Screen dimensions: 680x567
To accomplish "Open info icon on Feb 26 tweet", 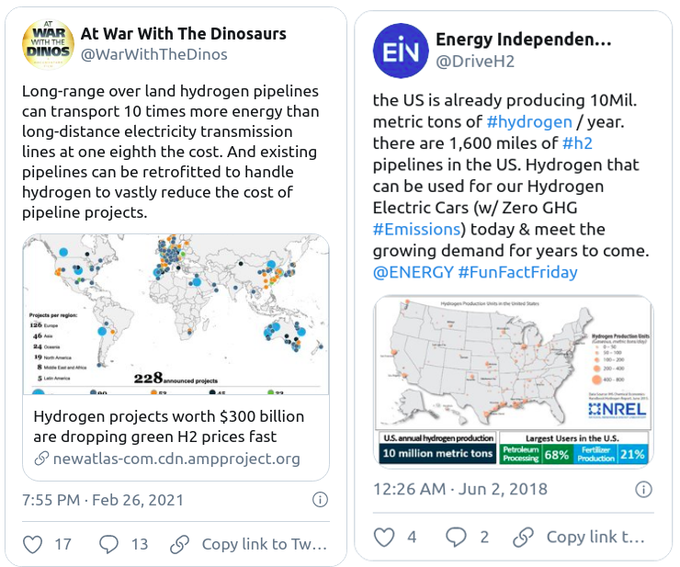I will [320, 499].
